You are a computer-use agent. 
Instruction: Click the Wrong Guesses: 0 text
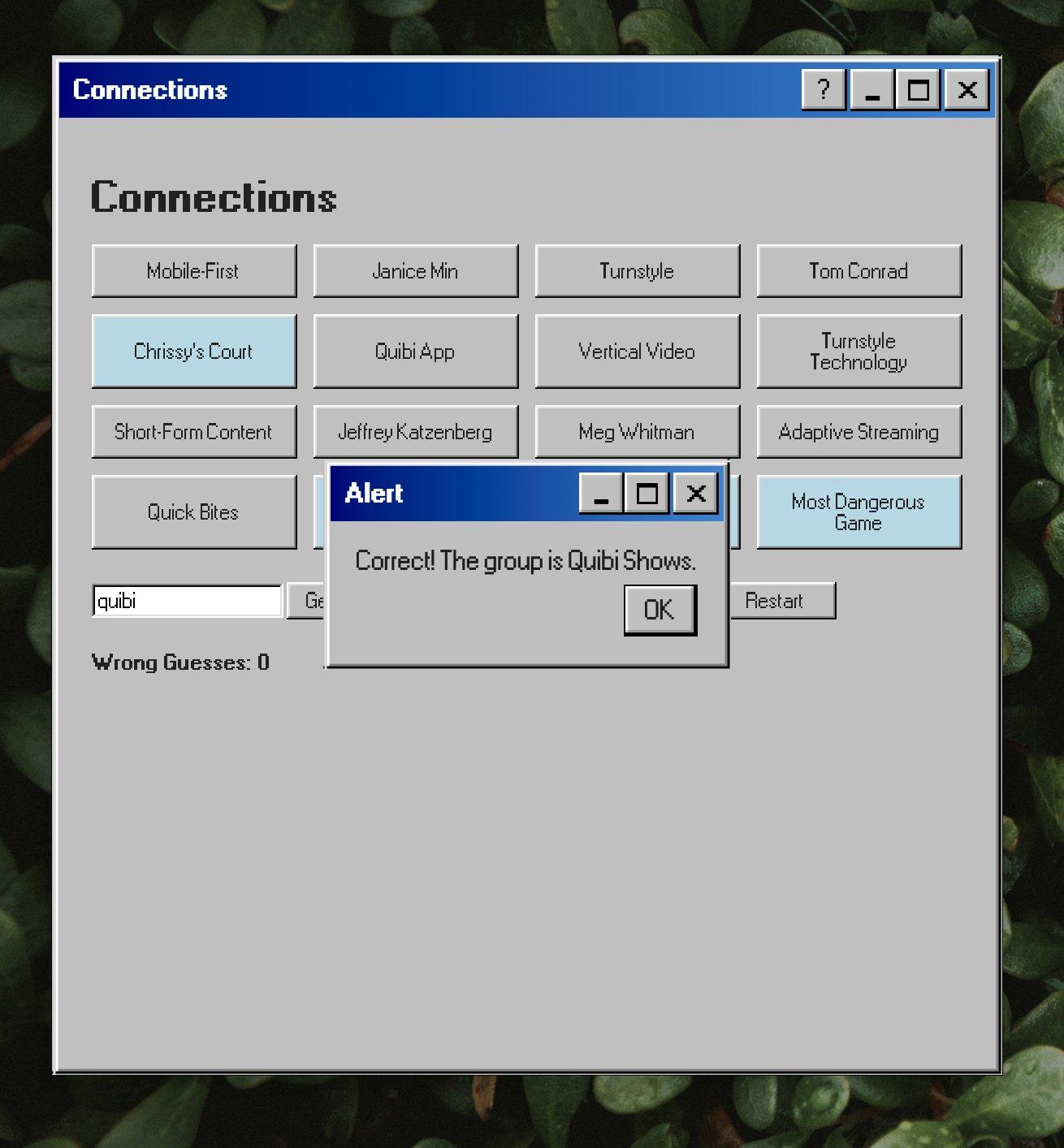tap(180, 662)
